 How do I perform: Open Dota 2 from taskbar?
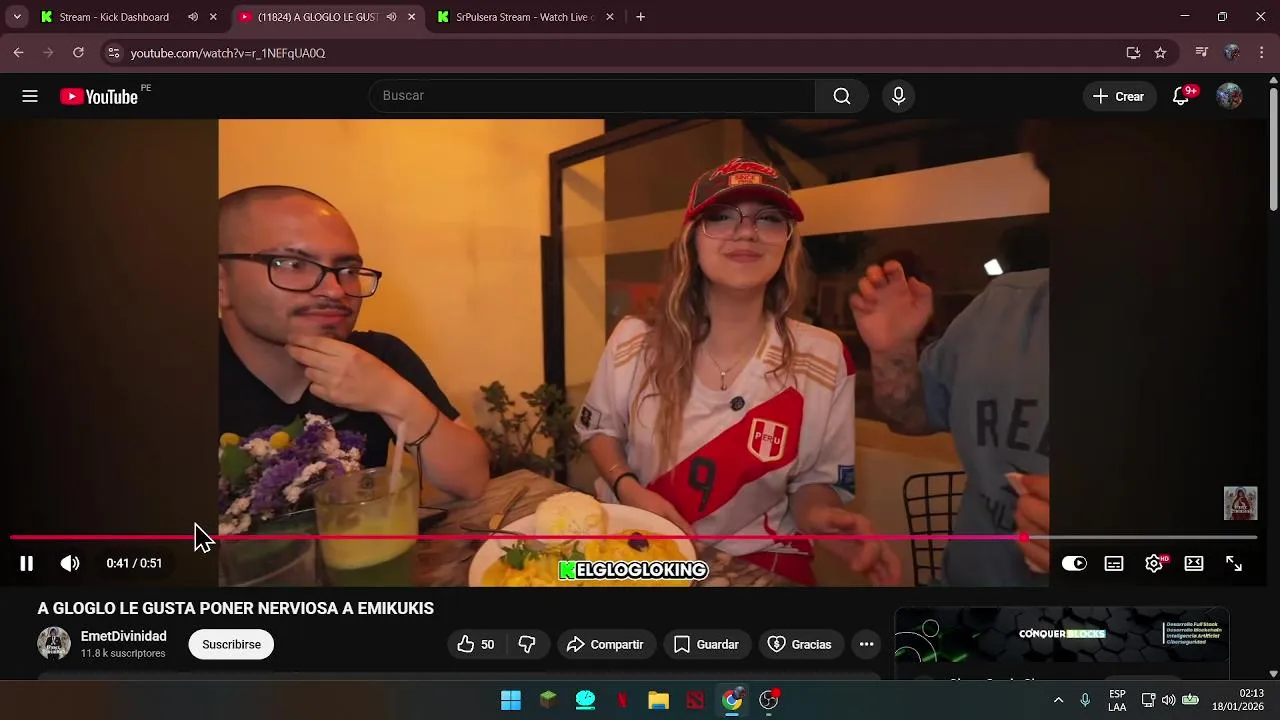pyautogui.click(x=695, y=700)
